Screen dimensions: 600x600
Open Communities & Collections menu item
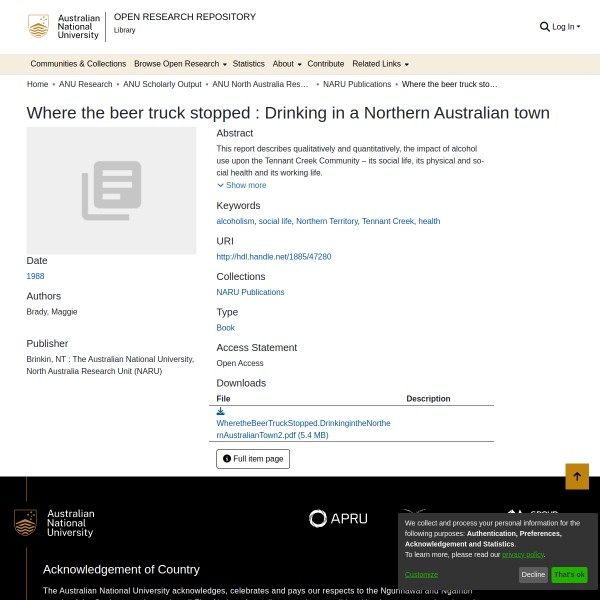coord(78,64)
